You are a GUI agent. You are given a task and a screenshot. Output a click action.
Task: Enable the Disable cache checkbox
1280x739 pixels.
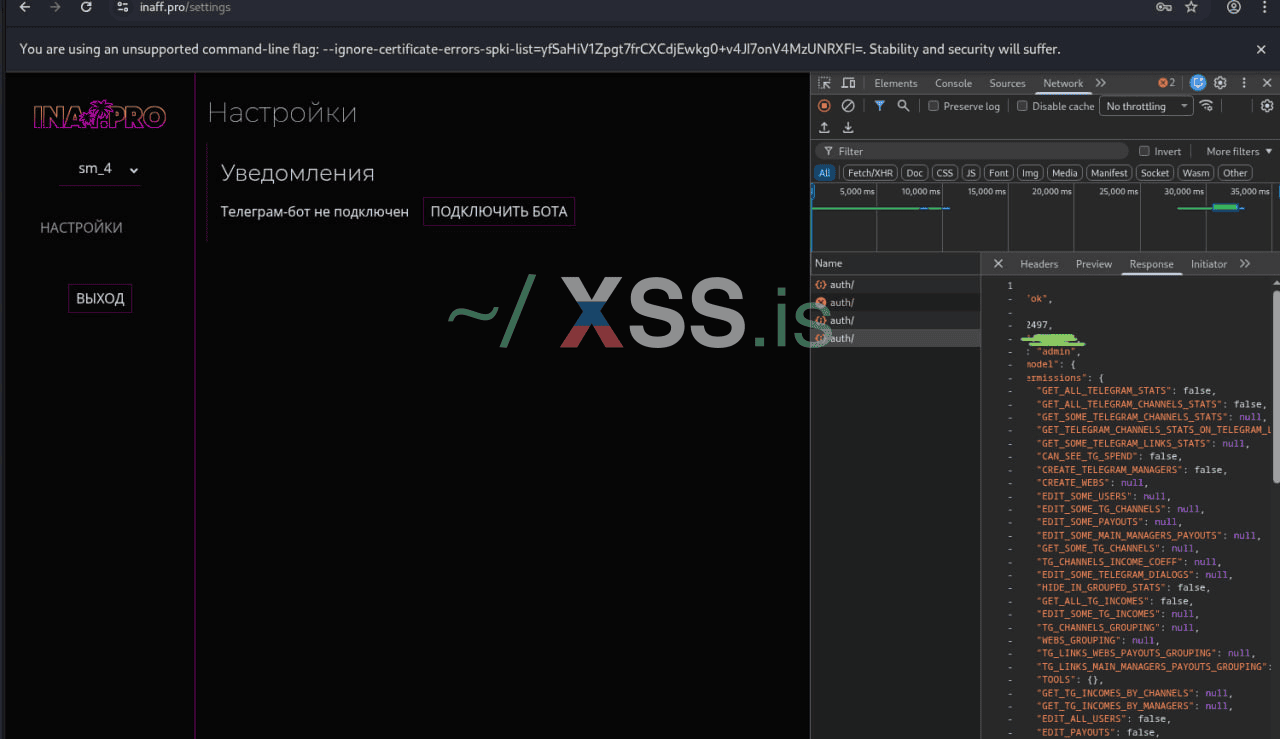click(x=1022, y=106)
